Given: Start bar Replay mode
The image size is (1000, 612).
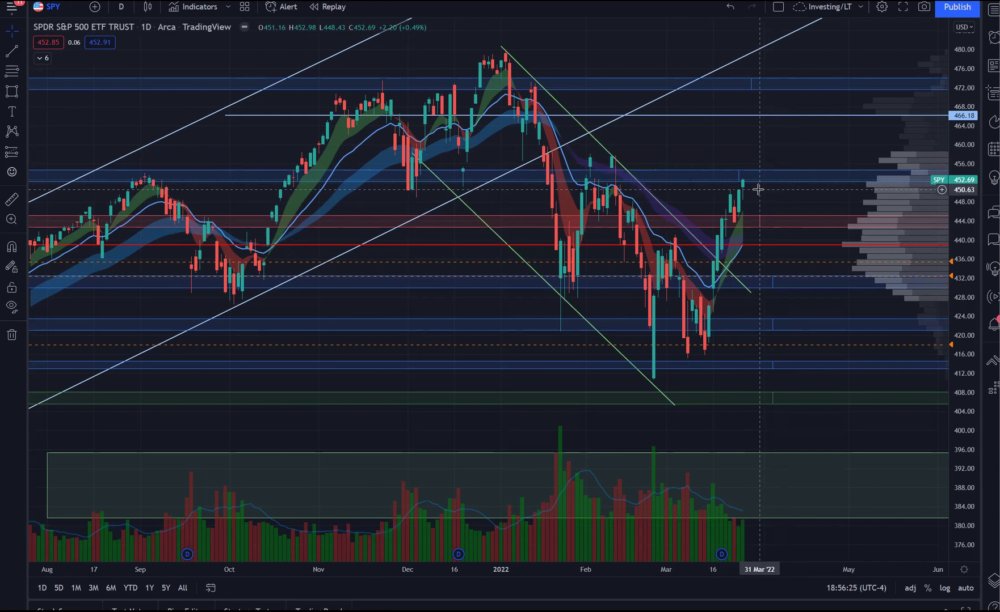Looking at the screenshot, I should 328,7.
